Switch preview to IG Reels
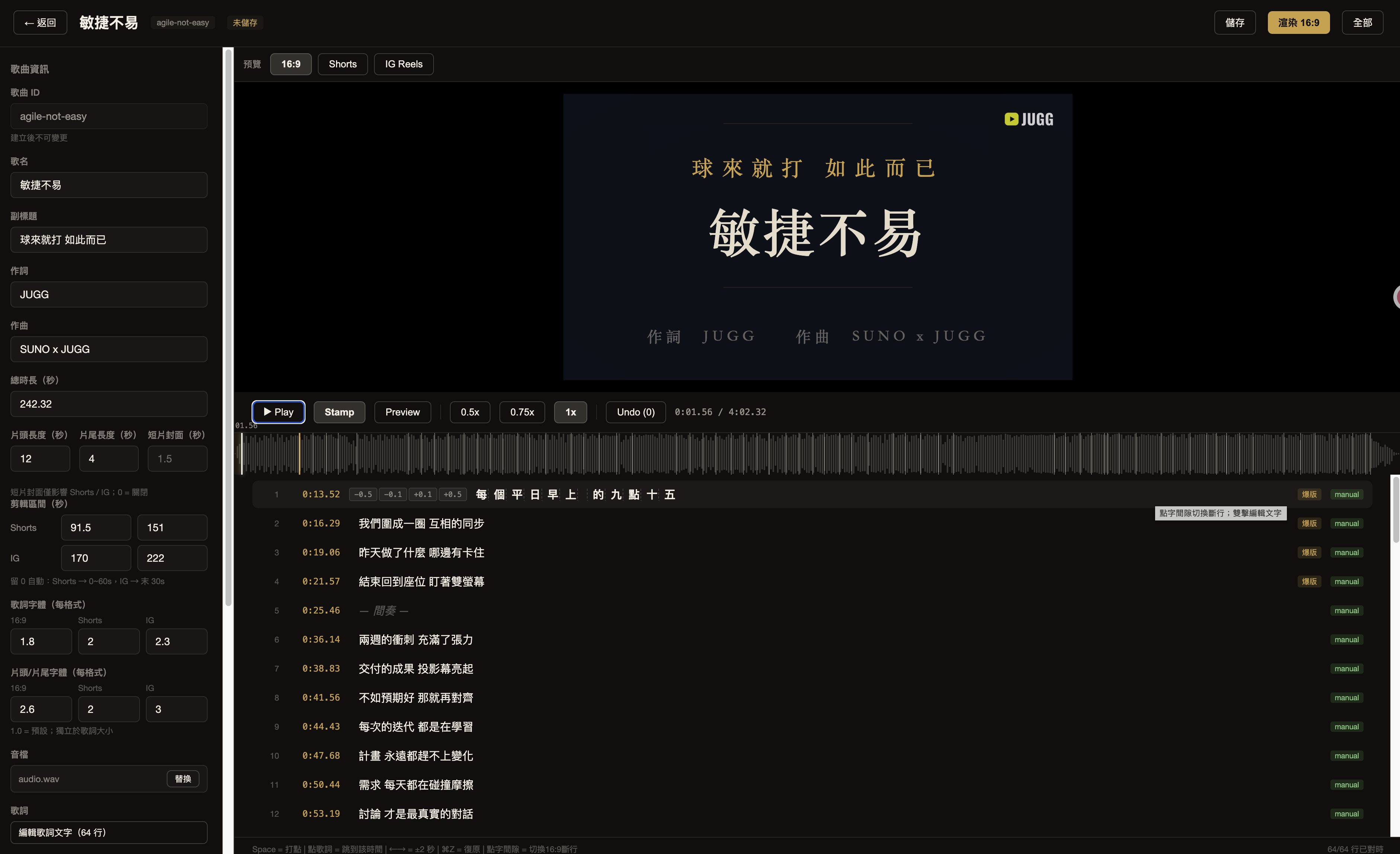1400x854 pixels. coord(403,64)
